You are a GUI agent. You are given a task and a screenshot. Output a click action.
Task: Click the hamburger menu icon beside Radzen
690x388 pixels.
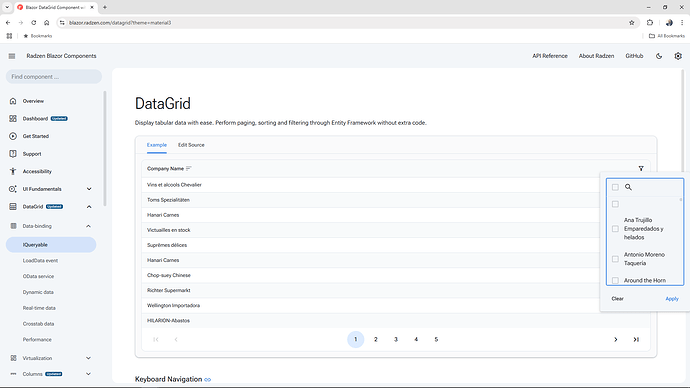click(12, 56)
